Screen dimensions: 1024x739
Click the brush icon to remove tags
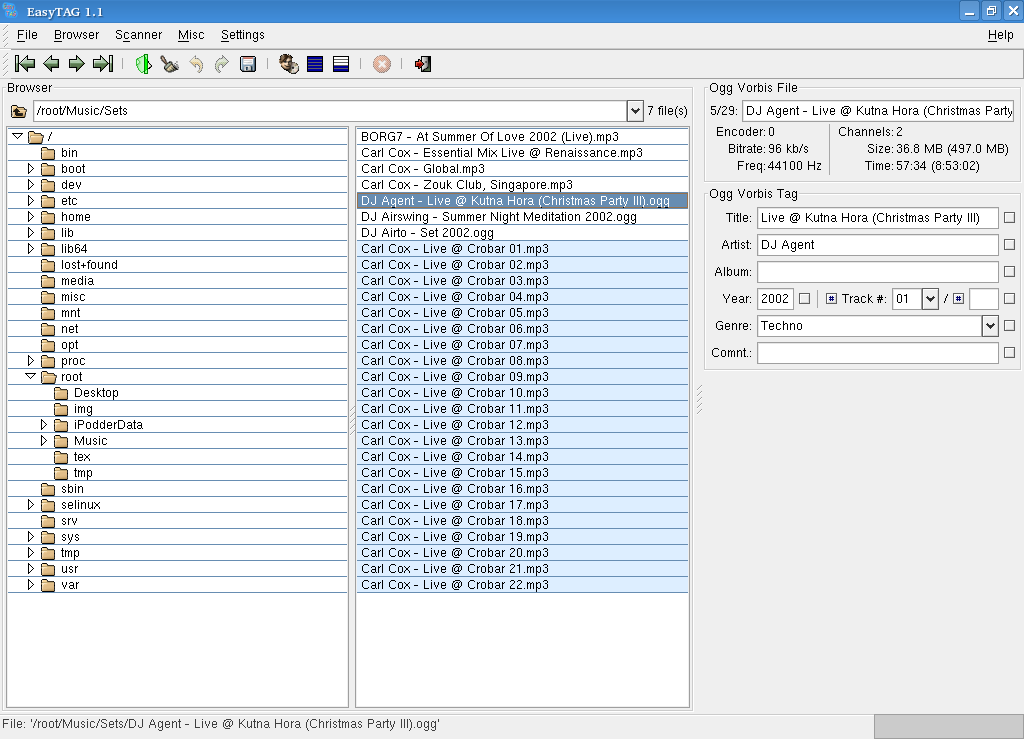[170, 64]
